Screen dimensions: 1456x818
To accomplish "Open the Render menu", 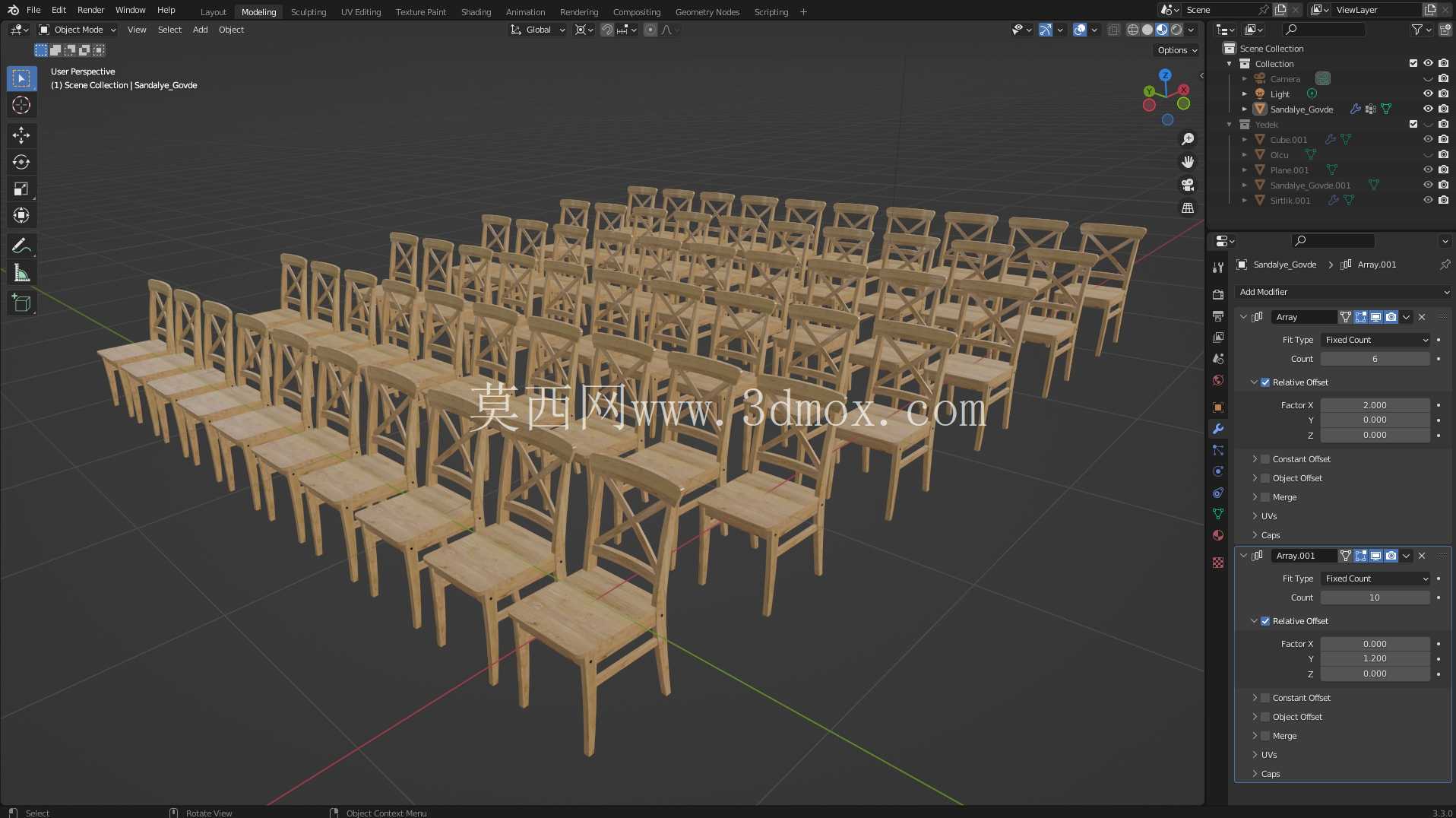I will click(x=90, y=10).
